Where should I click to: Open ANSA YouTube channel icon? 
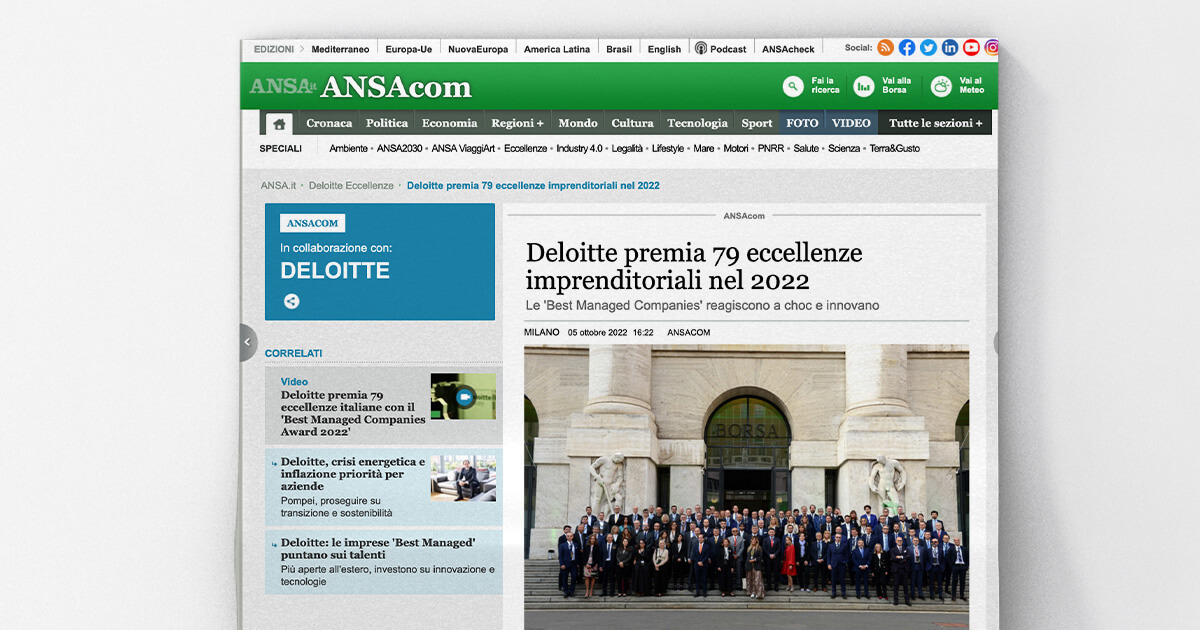coord(971,47)
